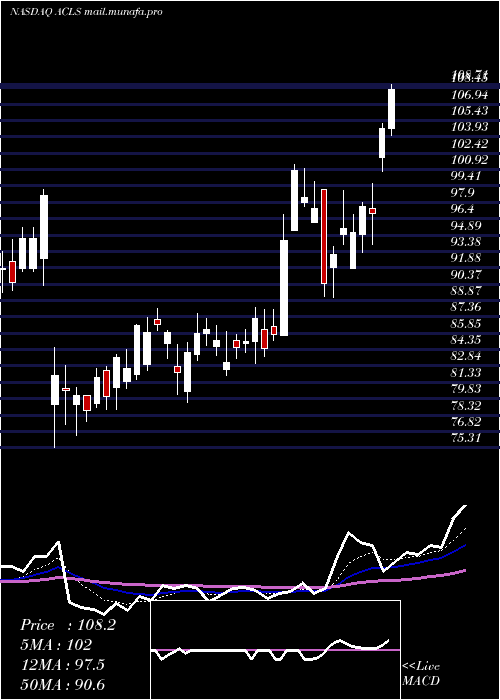This screenshot has height=700, width=500.
Task: Click the '50MA : 90.6' readout
Action: (x=62, y=684)
